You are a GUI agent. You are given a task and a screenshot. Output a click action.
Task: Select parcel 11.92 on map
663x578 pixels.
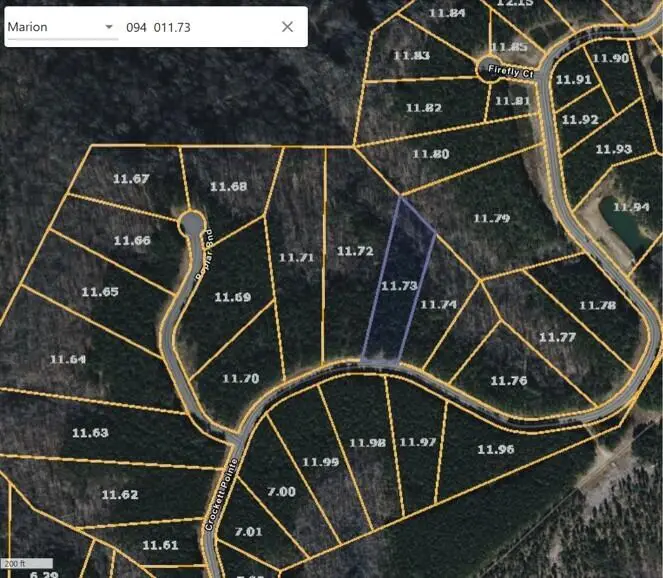[x=581, y=120]
